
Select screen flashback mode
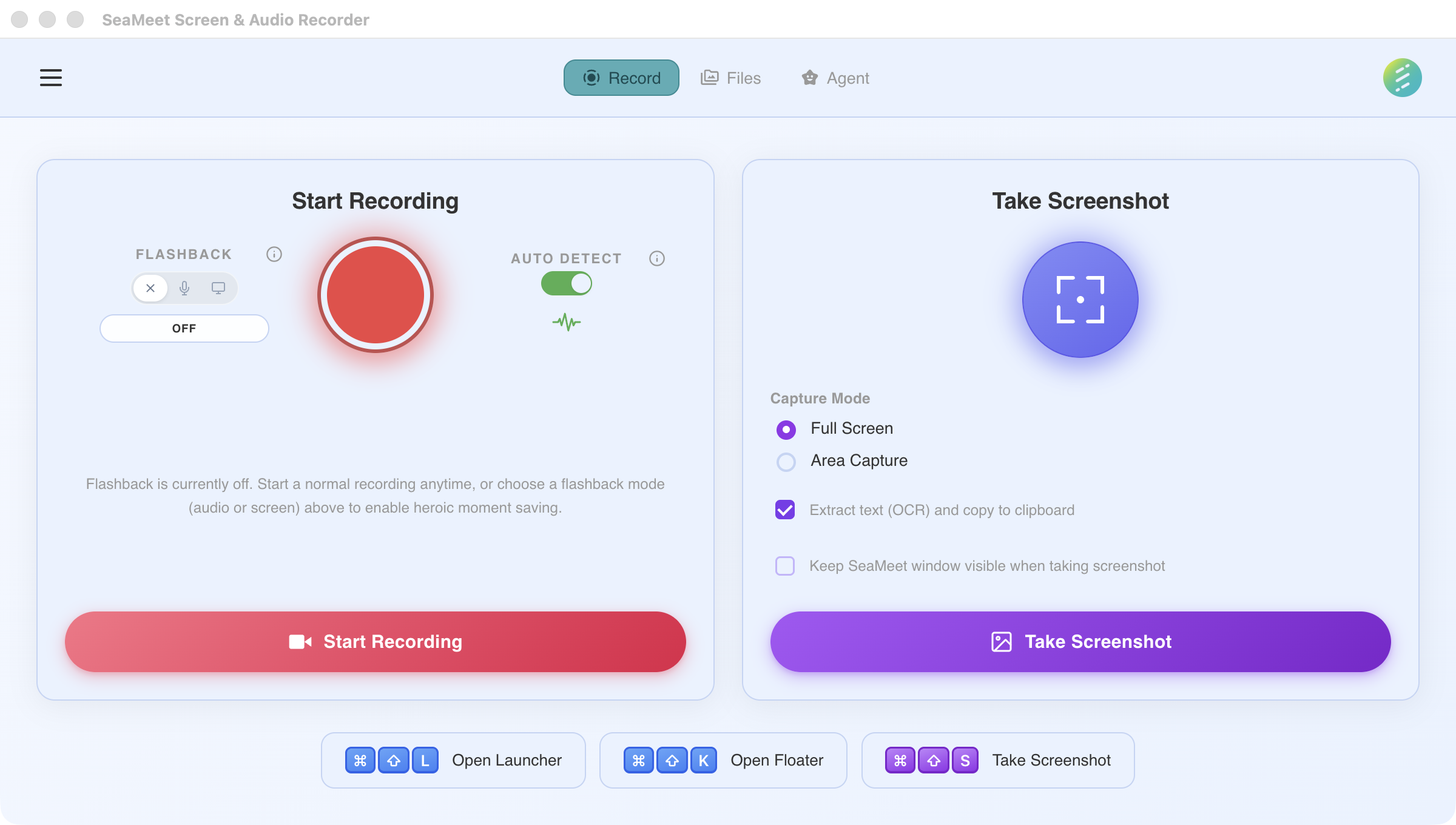point(218,288)
